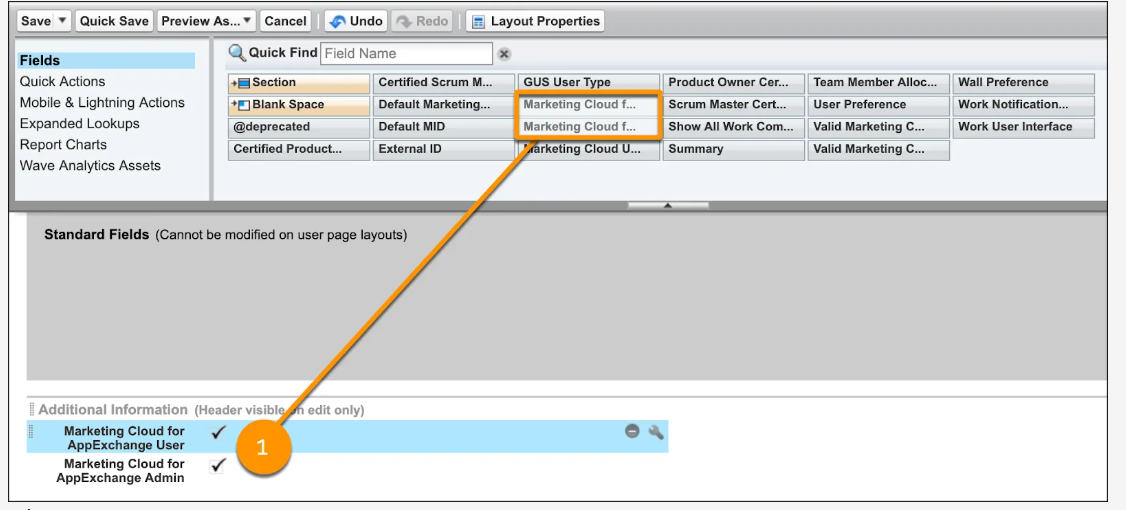
Task: Open Layout Properties
Action: click(x=535, y=21)
